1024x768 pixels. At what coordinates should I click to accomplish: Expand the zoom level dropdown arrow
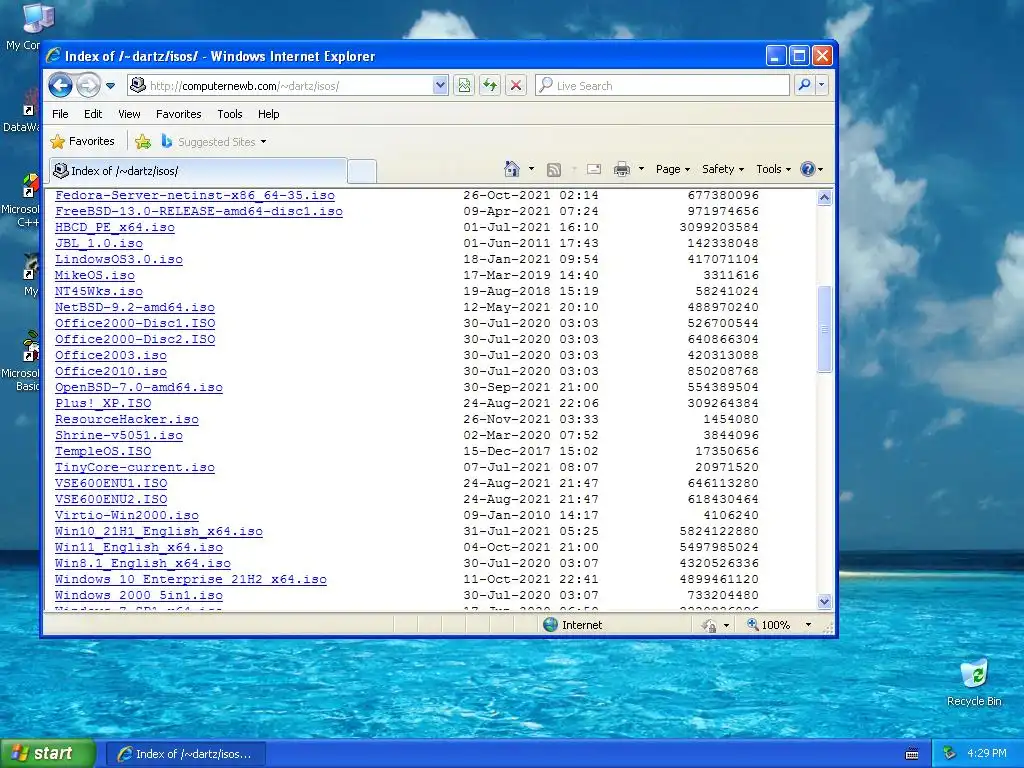(808, 625)
